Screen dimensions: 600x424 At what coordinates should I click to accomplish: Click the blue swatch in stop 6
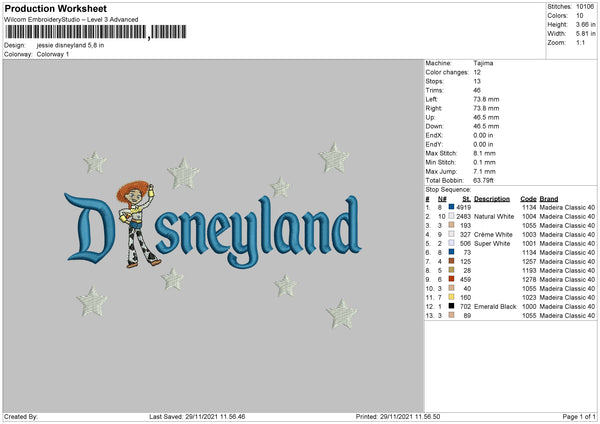click(452, 252)
